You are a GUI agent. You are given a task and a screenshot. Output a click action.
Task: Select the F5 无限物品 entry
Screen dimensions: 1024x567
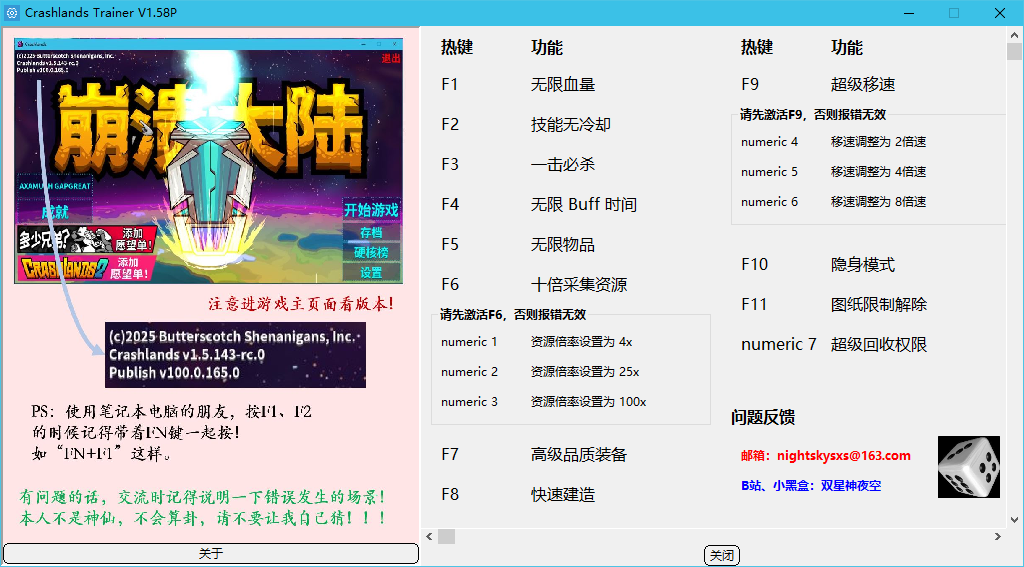coord(518,244)
